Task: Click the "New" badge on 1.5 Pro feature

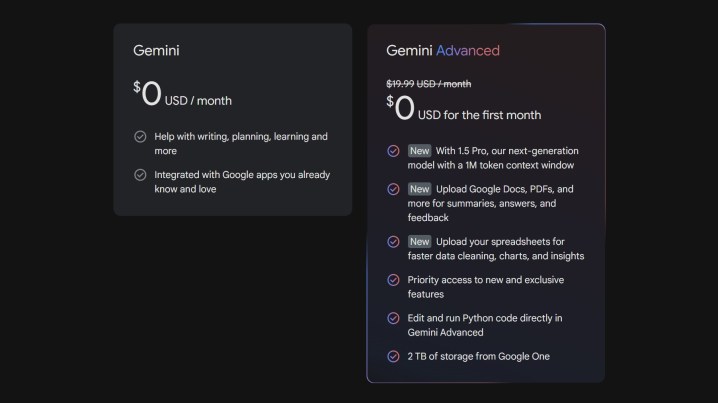Action: [x=419, y=151]
